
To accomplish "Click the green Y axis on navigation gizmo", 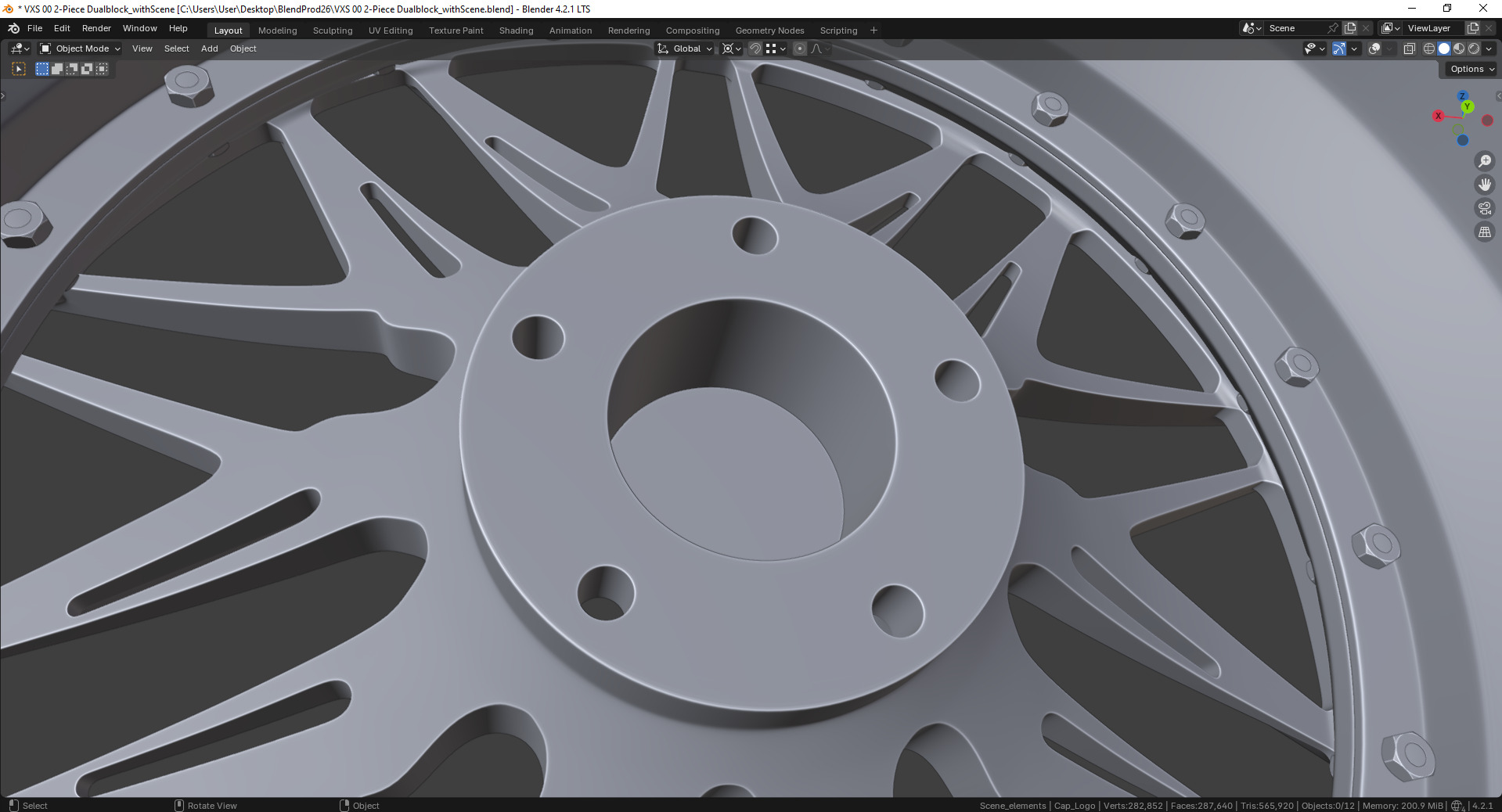I will click(1468, 106).
